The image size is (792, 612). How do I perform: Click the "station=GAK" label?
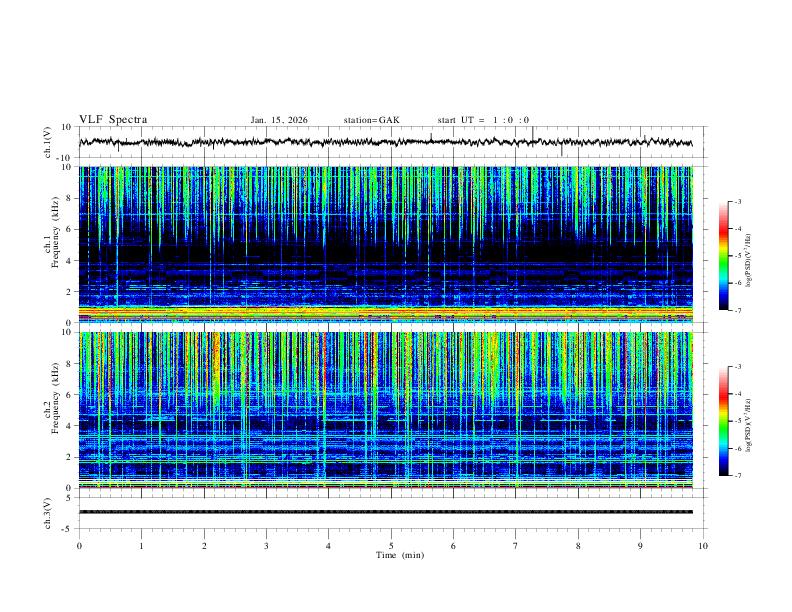point(371,120)
